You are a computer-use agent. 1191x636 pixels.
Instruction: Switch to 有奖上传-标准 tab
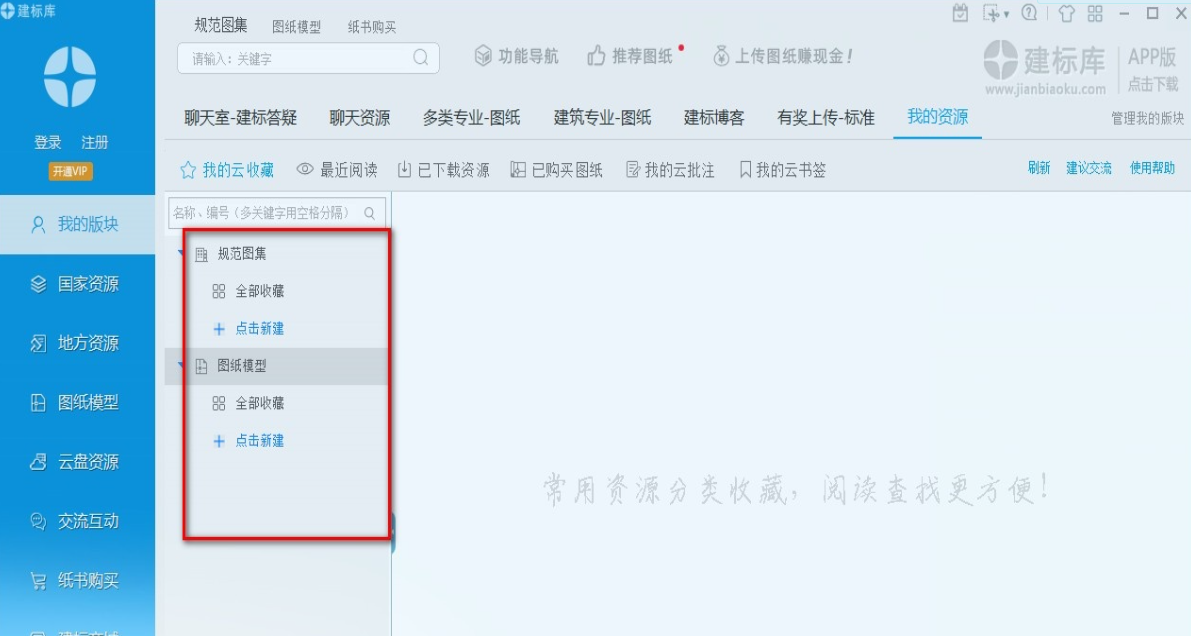[826, 118]
